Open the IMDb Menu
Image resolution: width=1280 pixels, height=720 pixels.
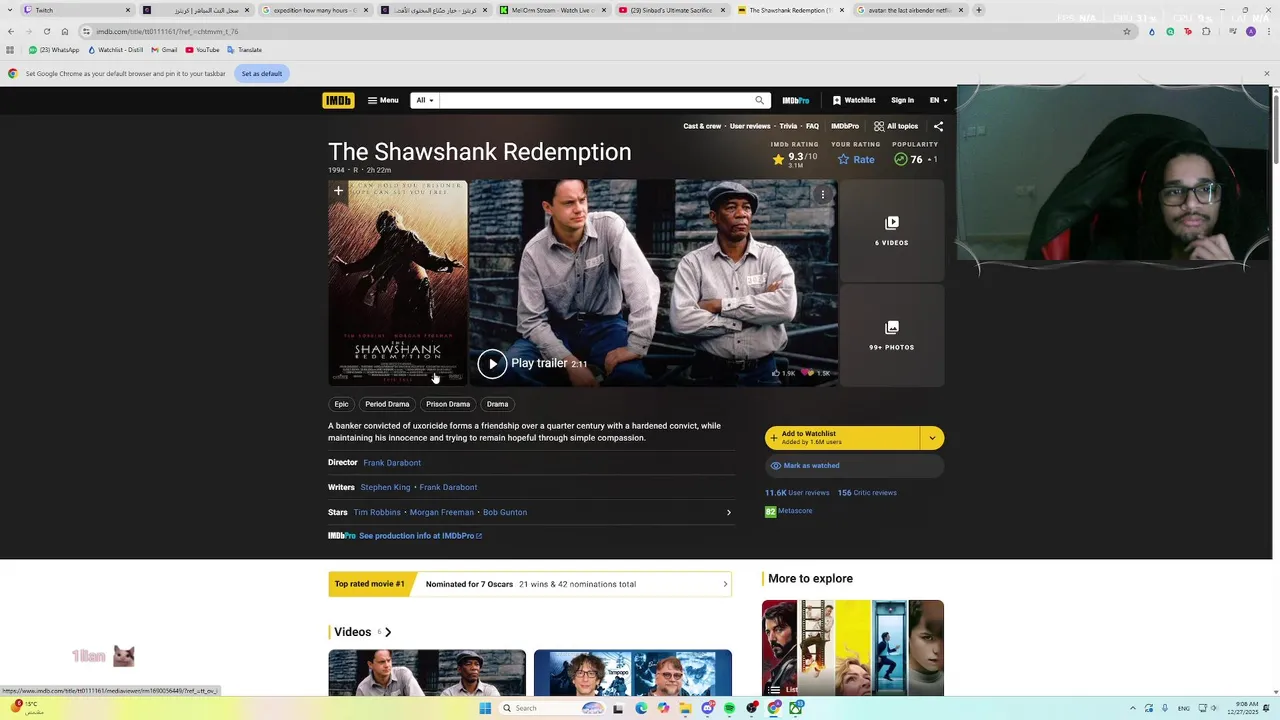point(383,100)
